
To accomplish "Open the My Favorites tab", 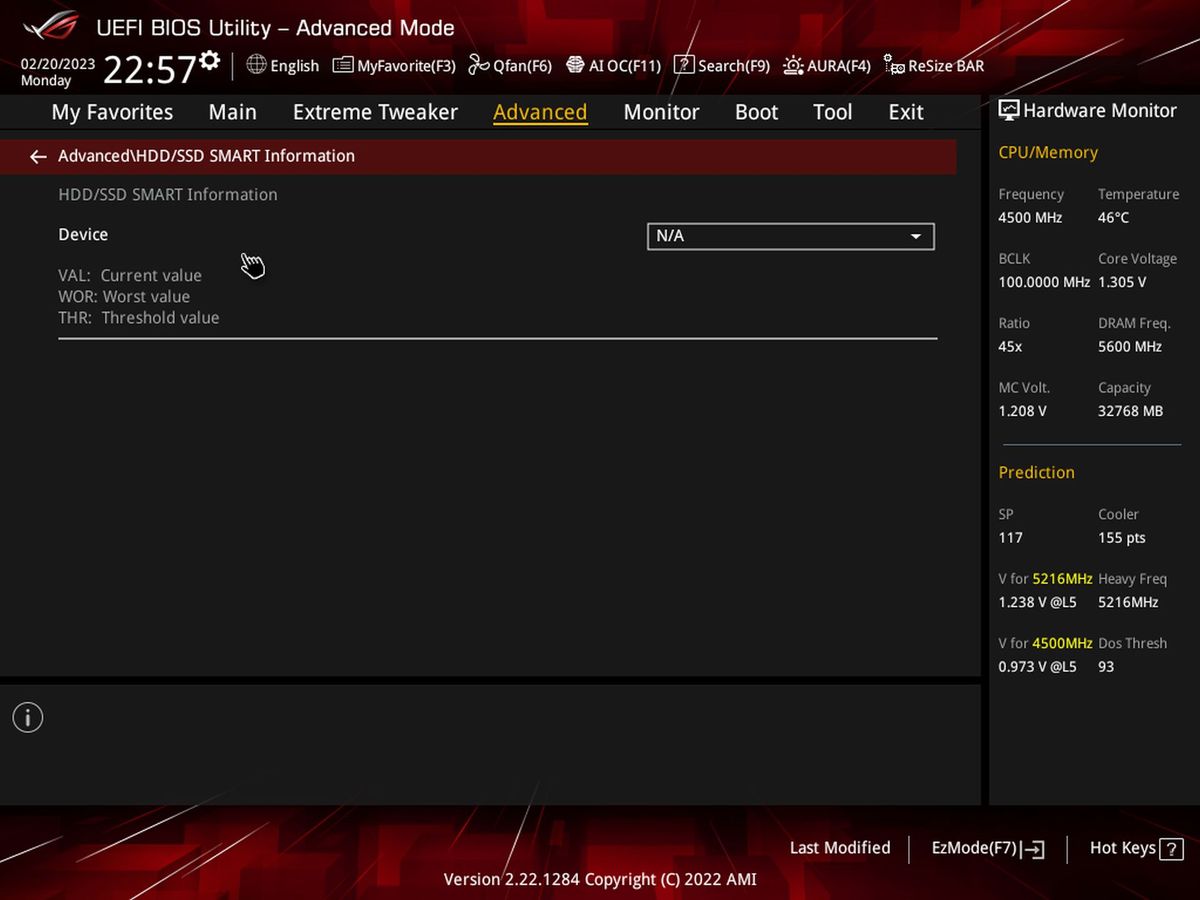I will [112, 112].
